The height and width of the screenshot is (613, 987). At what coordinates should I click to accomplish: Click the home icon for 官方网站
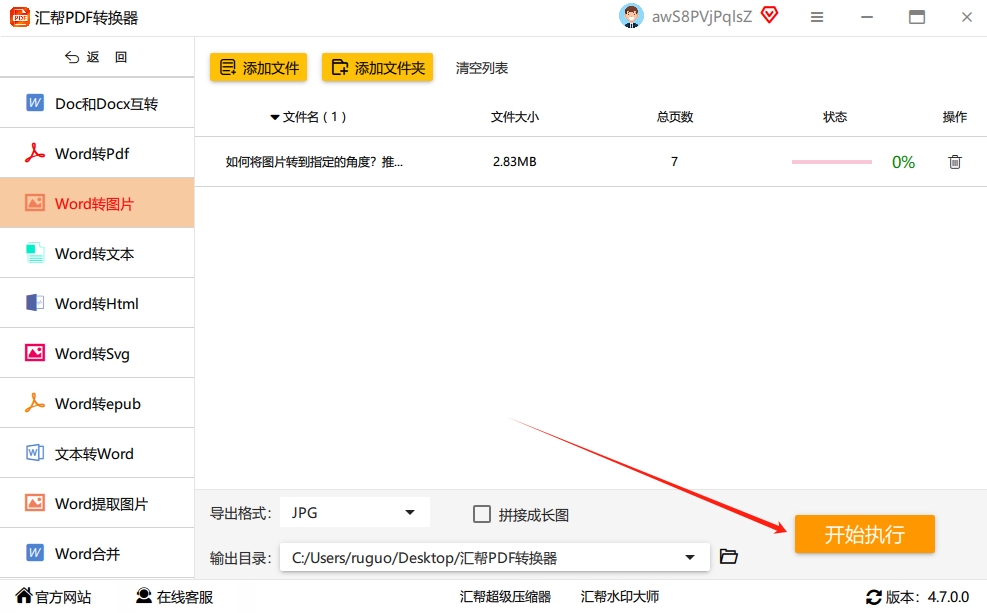pyautogui.click(x=24, y=595)
